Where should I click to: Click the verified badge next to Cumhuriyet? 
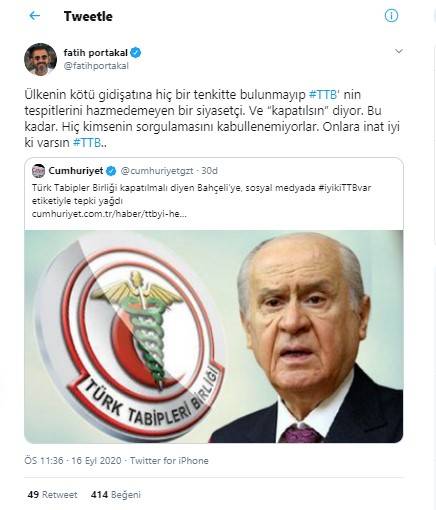(x=111, y=171)
